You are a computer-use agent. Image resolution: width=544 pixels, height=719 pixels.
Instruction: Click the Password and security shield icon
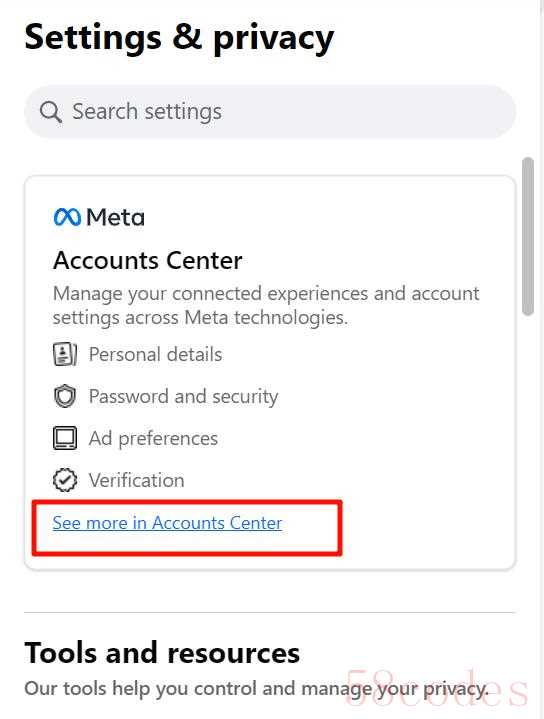(x=65, y=396)
